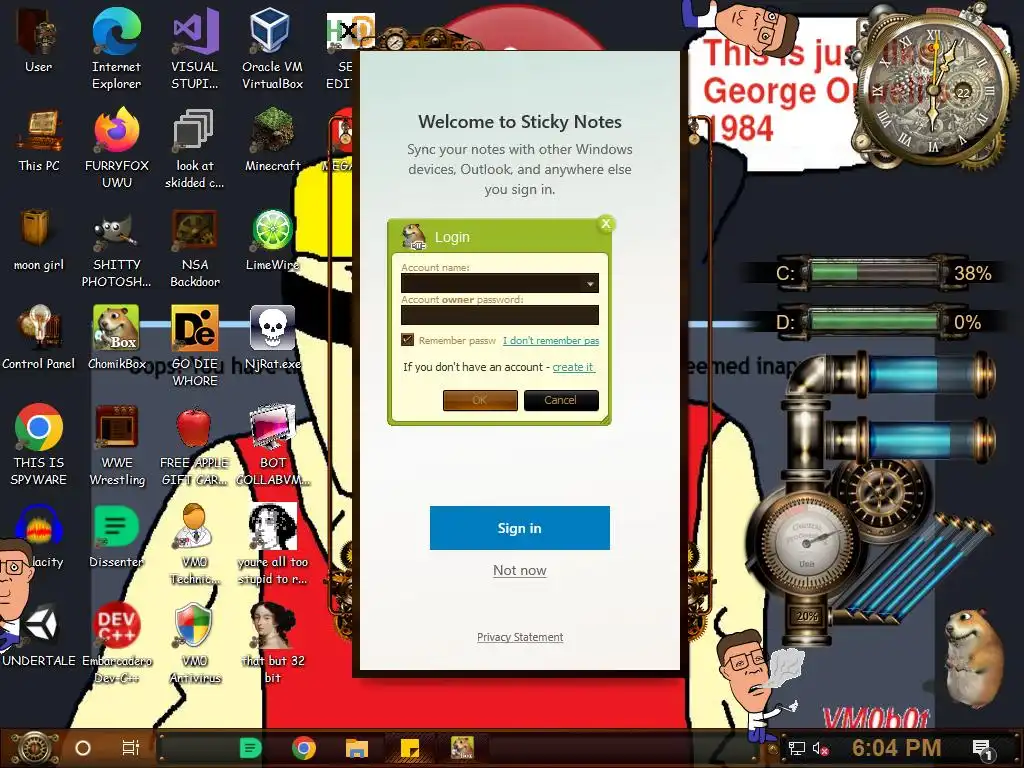The width and height of the screenshot is (1024, 768).
Task: Select Sticky Notes taskbar icon
Action: (x=409, y=748)
